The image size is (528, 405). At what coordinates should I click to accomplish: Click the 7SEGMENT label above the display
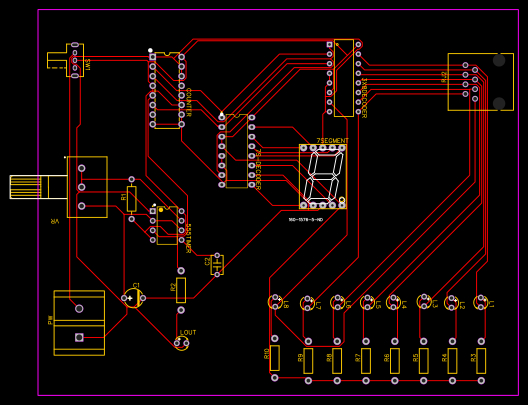(332, 140)
